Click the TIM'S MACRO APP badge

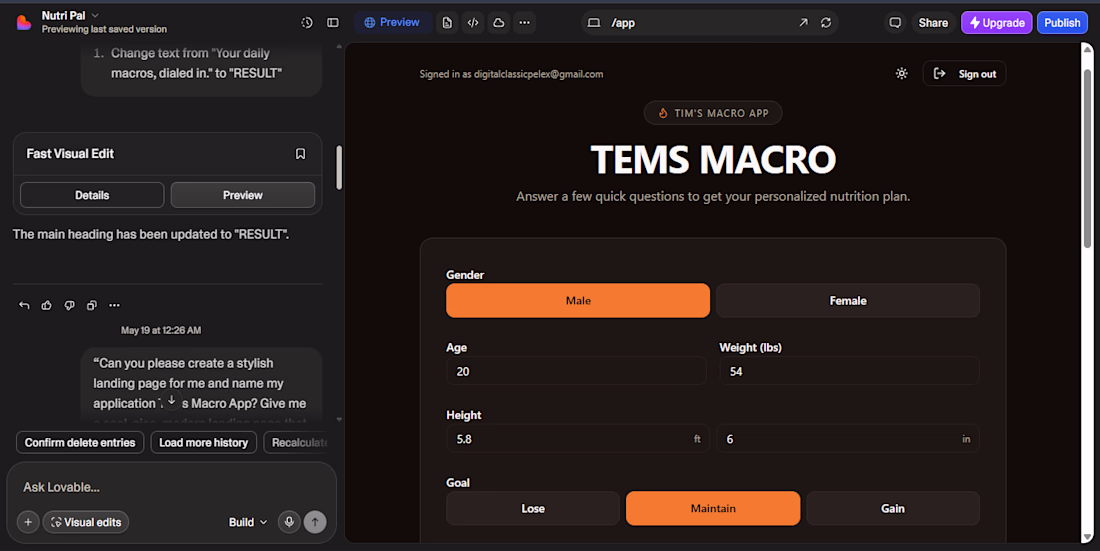[713, 113]
